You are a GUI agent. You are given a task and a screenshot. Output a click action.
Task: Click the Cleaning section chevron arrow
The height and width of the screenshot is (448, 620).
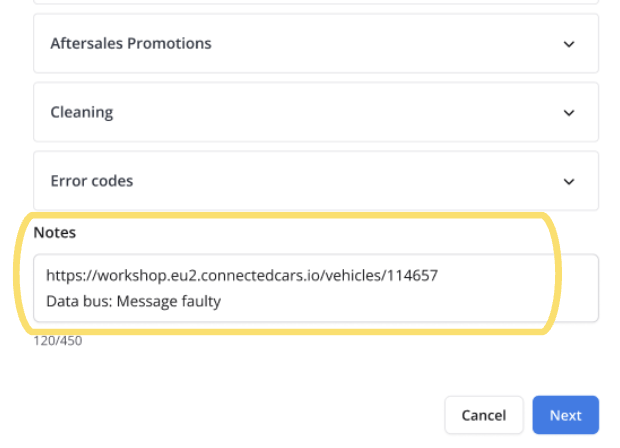pyautogui.click(x=569, y=113)
